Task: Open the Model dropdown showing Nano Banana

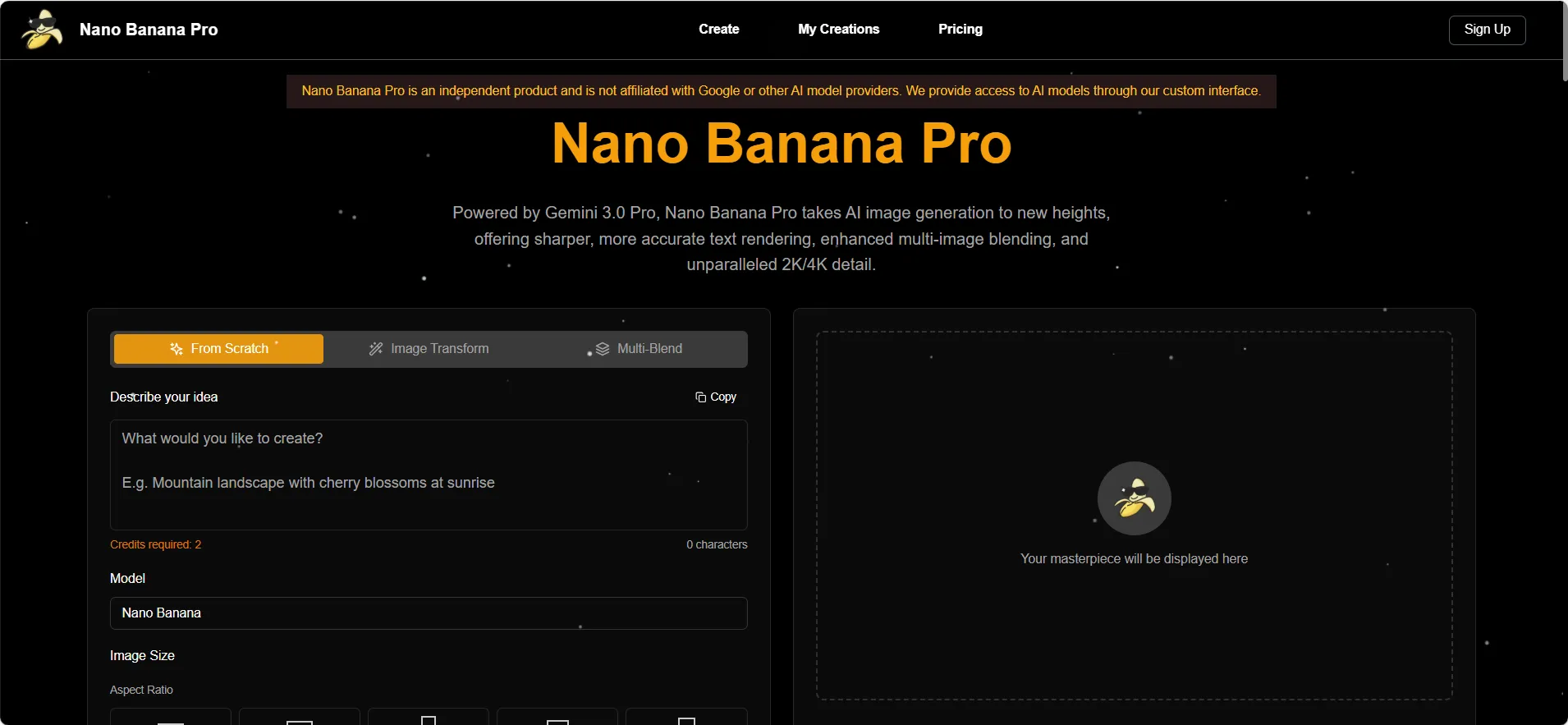Action: pyautogui.click(x=429, y=613)
